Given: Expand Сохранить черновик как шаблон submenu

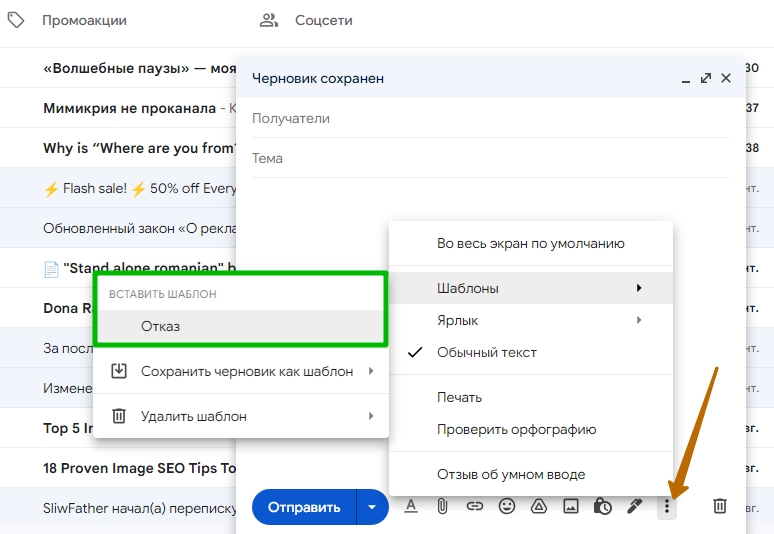Looking at the screenshot, I should [x=241, y=371].
